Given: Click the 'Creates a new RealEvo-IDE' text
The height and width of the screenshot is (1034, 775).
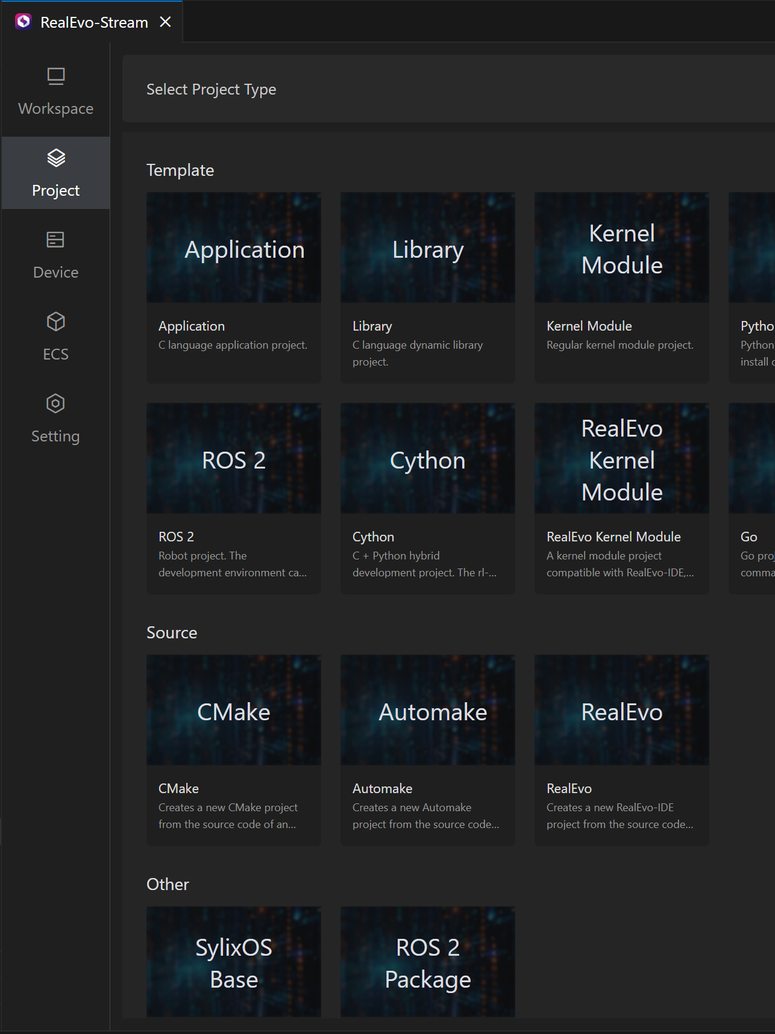Looking at the screenshot, I should click(610, 807).
